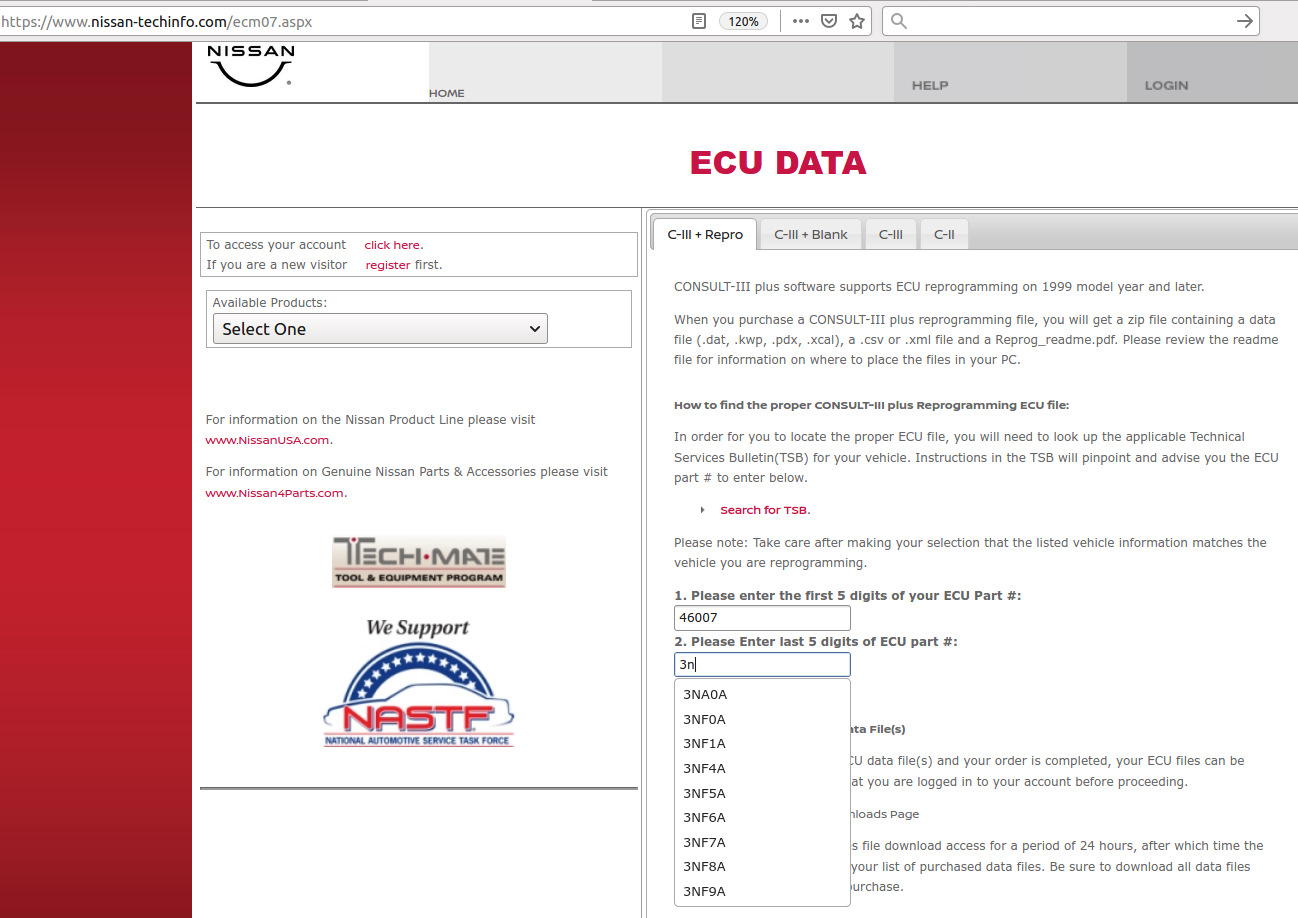This screenshot has width=1298, height=918.
Task: Visit the www.Nissan4Parts.com link
Action: pyautogui.click(x=274, y=493)
